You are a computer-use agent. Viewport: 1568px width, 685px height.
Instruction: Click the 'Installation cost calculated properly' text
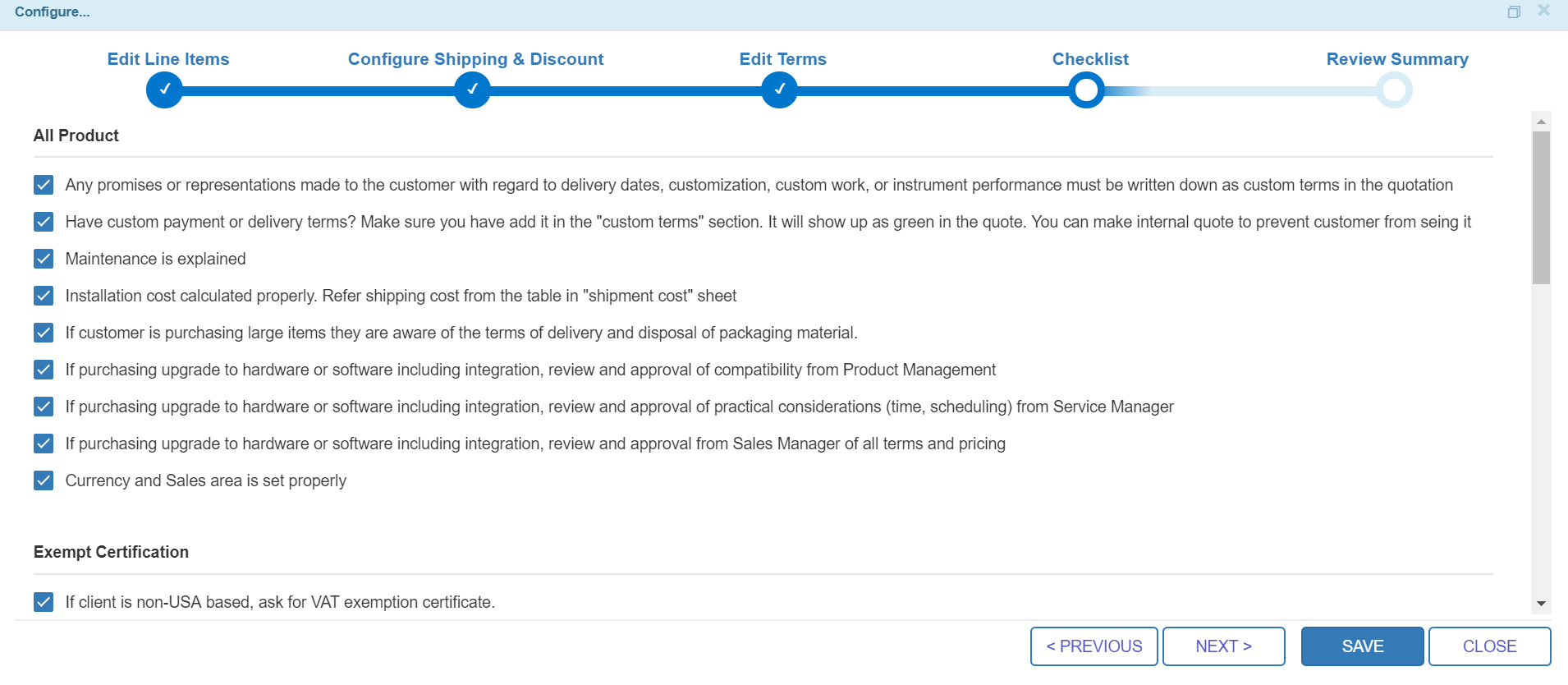[401, 296]
